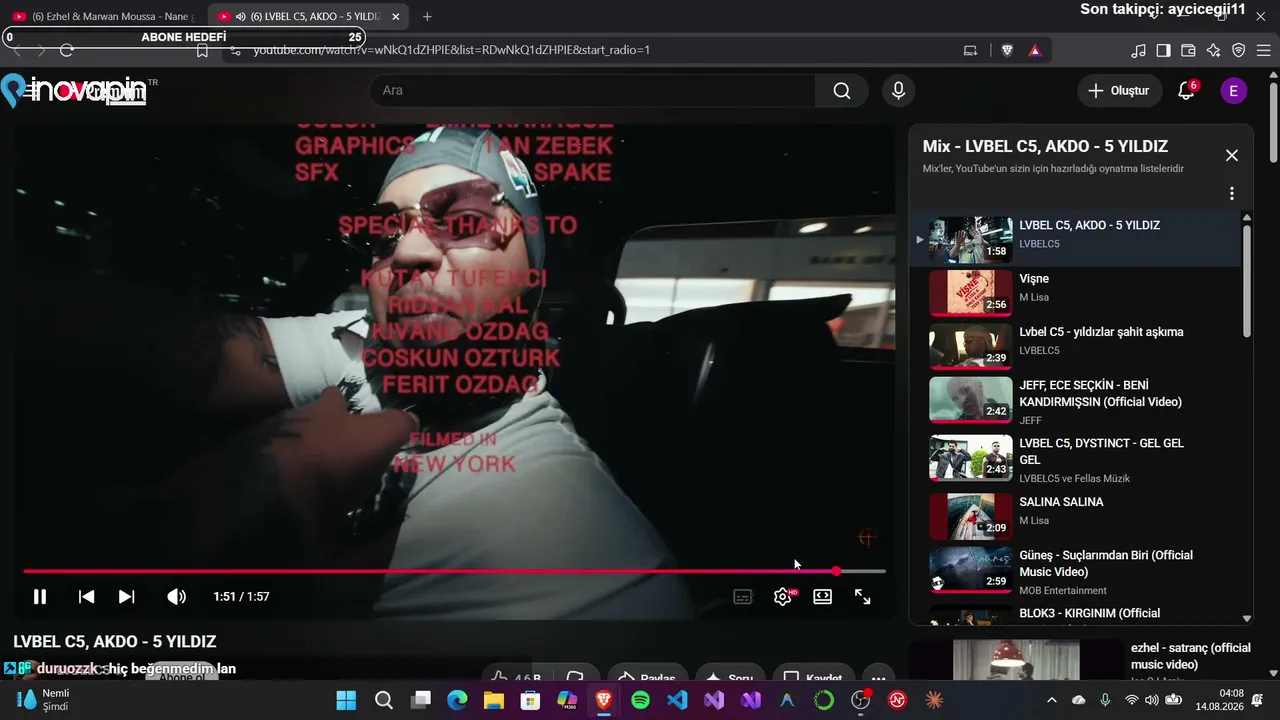Toggle the browser sidebar panel
This screenshot has height=720, width=1280.
click(1163, 50)
